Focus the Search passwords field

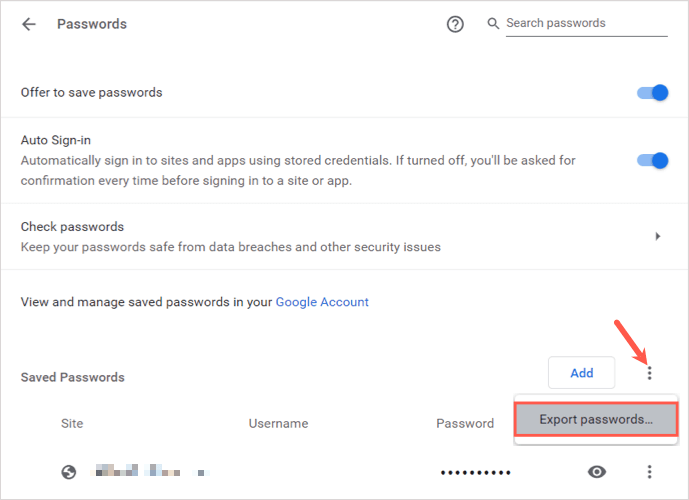[585, 23]
